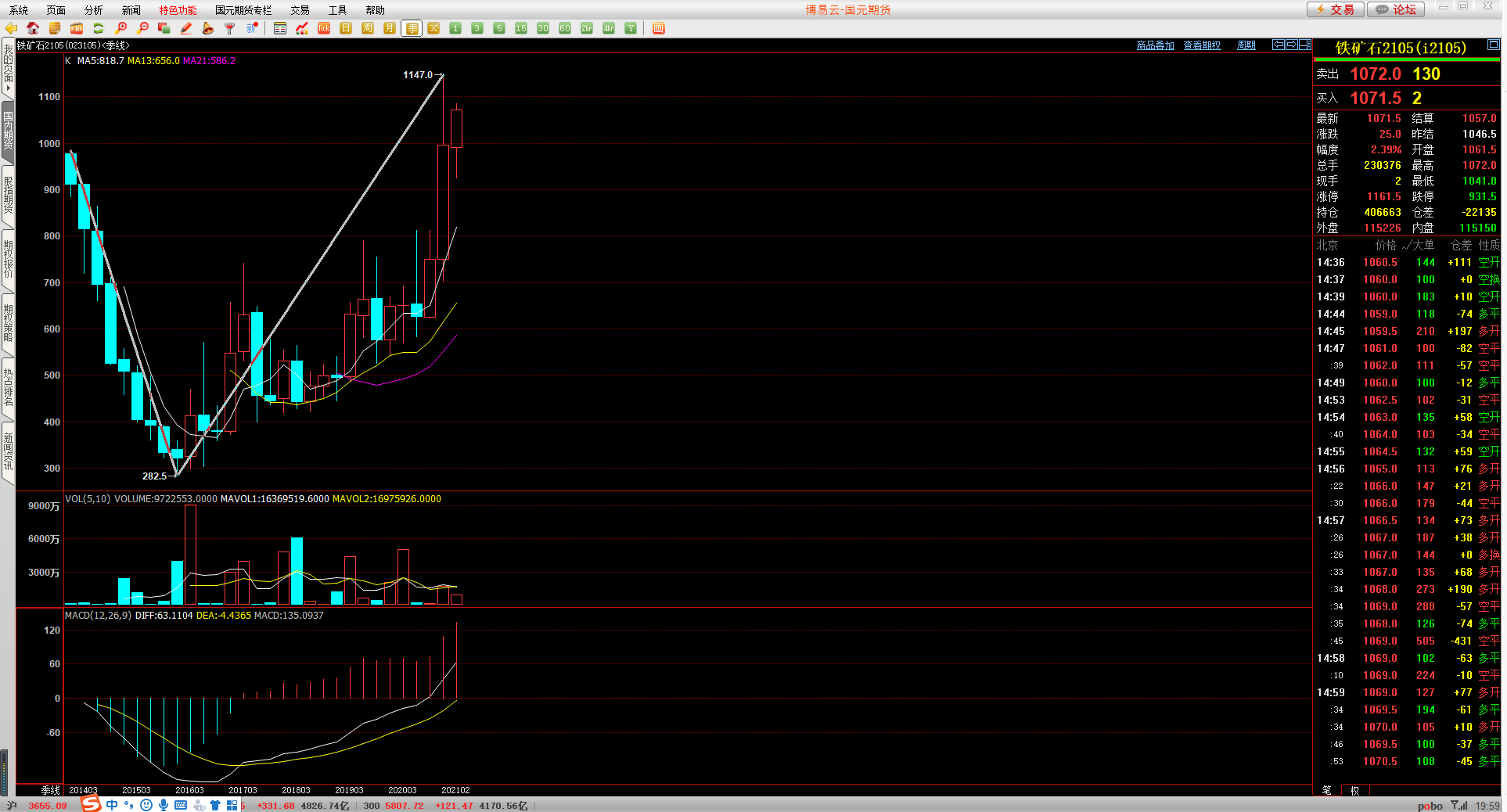Click the yellow back arrow icon
This screenshot has width=1507, height=812.
pyautogui.click(x=11, y=28)
